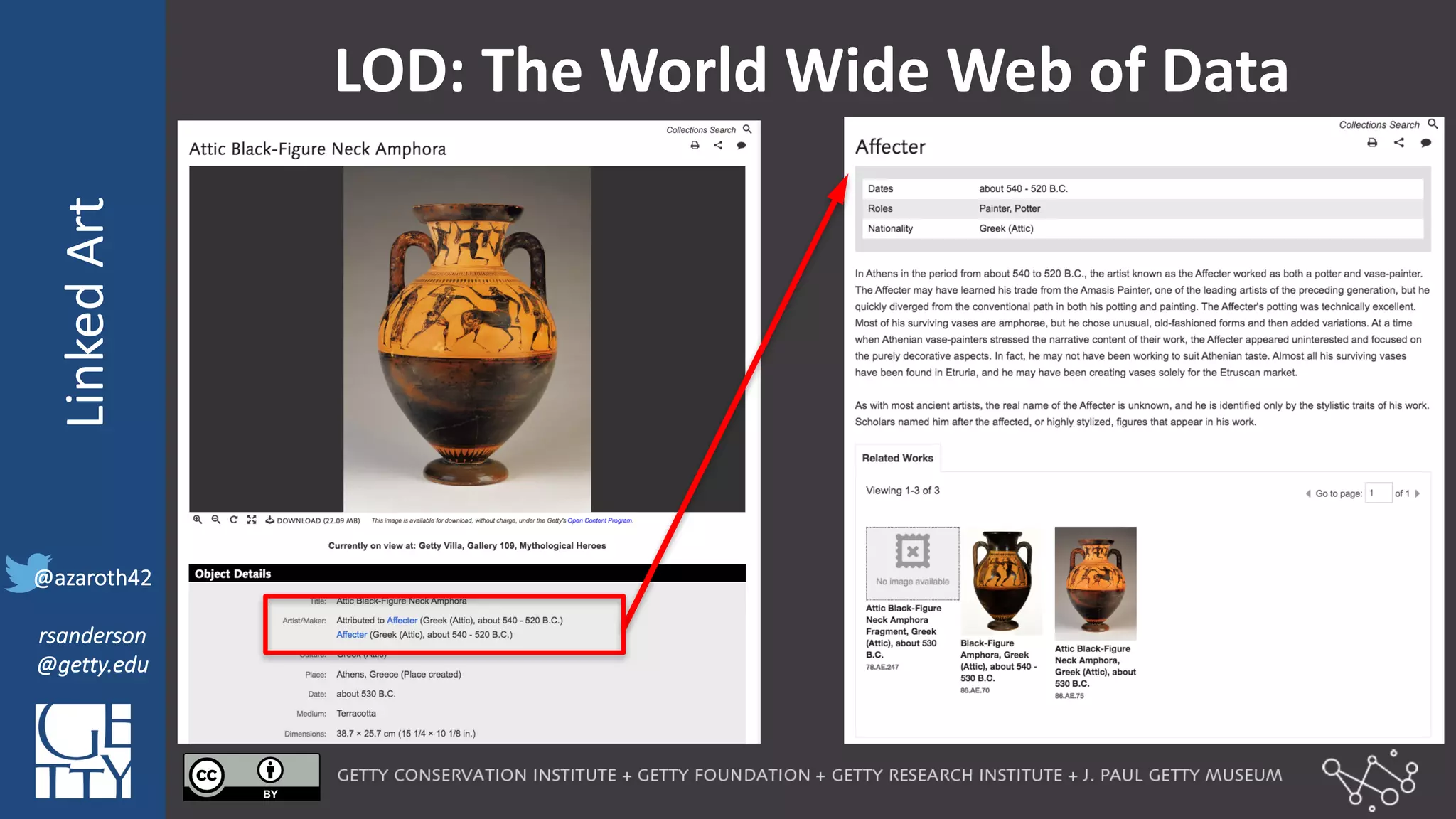Open the Black-Figure Amphora 86.AE.70 thumbnail
This screenshot has height=819, width=1456.
point(1001,581)
